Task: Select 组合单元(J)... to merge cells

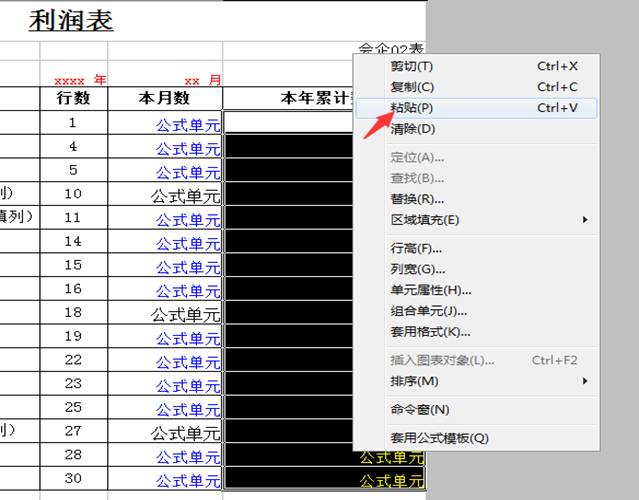Action: click(x=429, y=311)
